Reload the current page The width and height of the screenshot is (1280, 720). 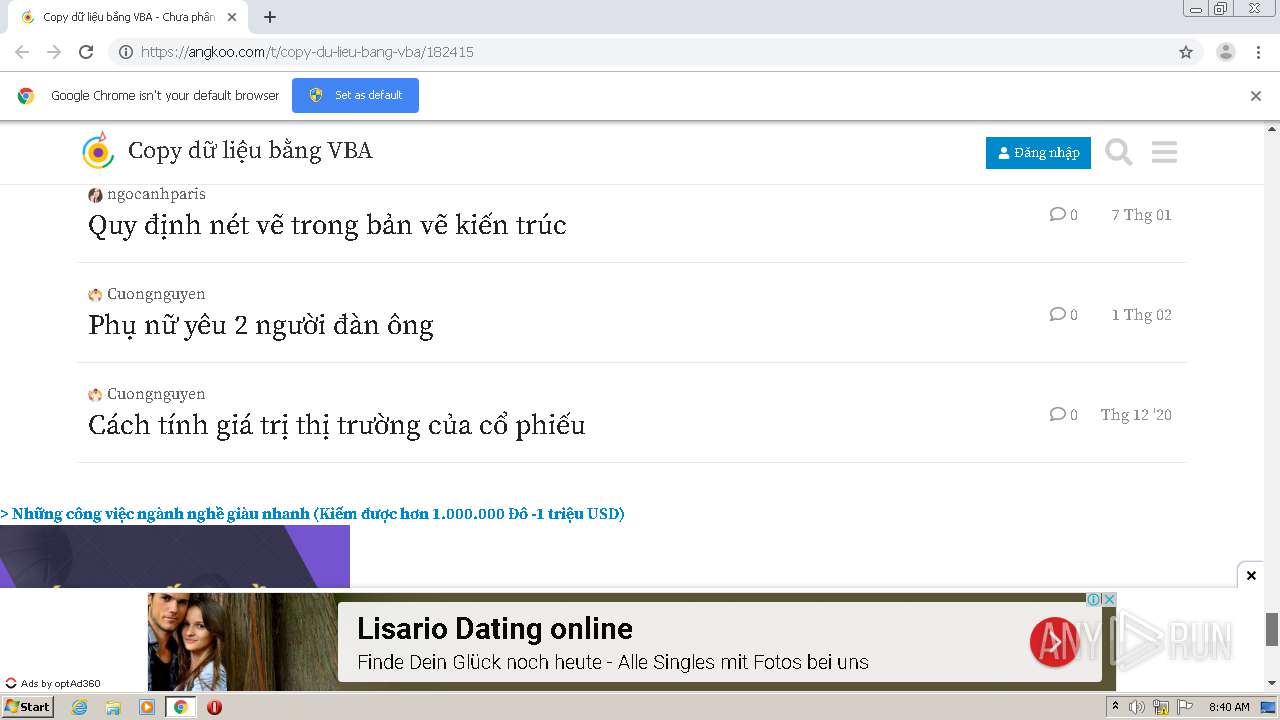click(x=86, y=52)
